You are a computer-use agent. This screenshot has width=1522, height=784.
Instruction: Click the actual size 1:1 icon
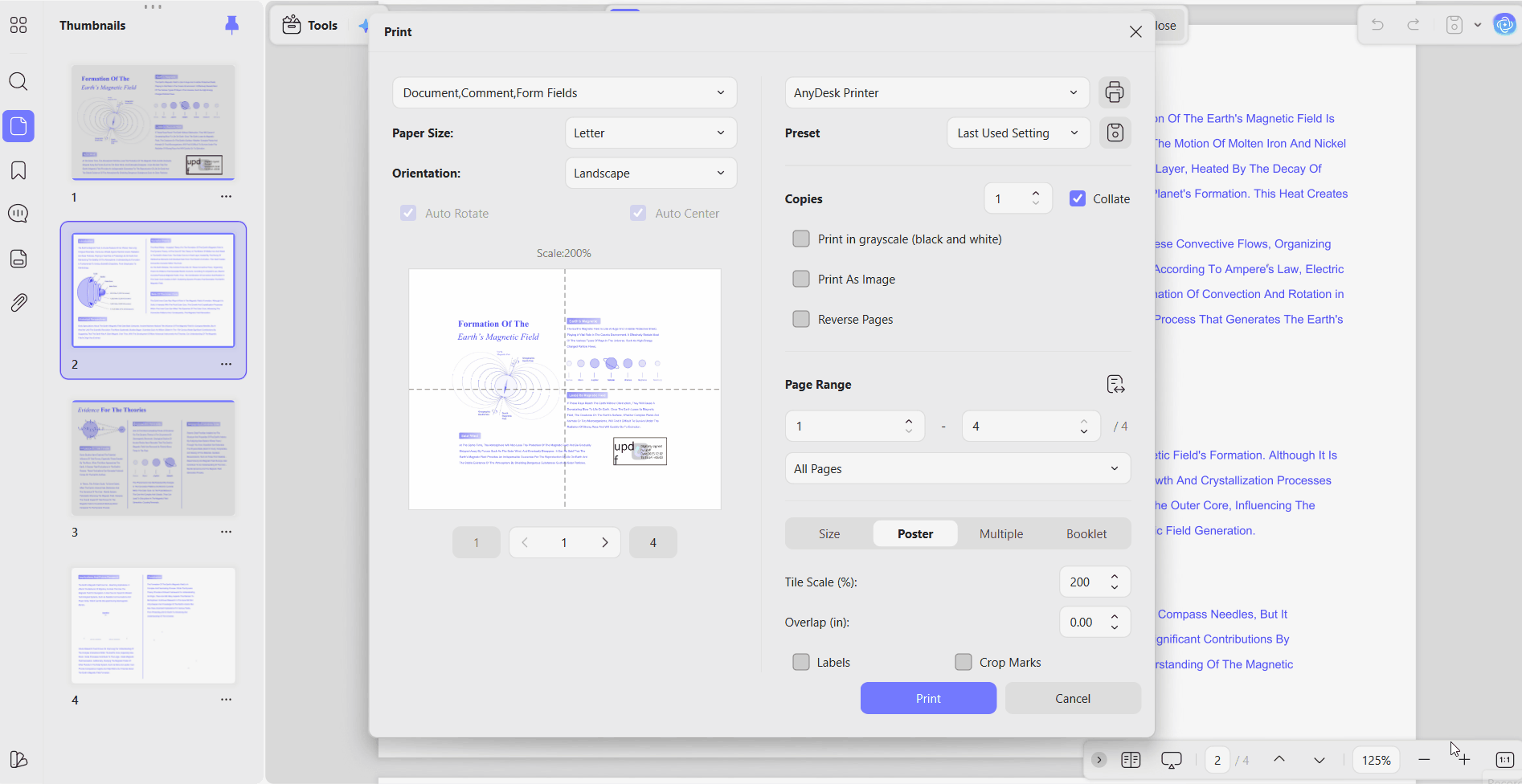click(x=1504, y=760)
